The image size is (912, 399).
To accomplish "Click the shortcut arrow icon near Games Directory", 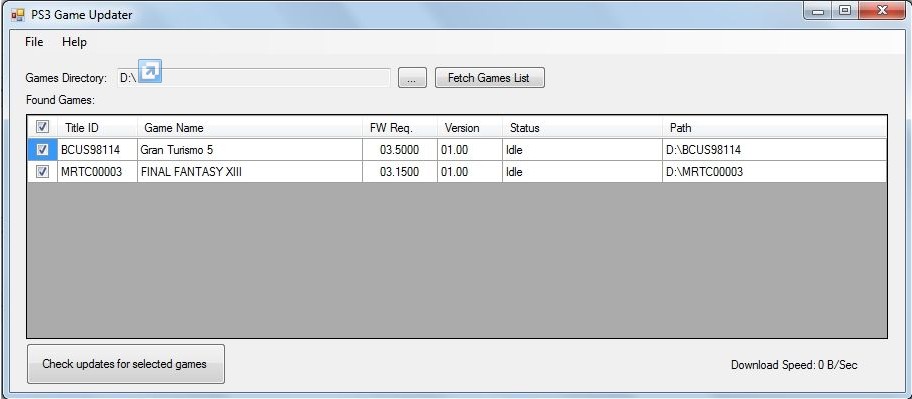I will coord(149,71).
